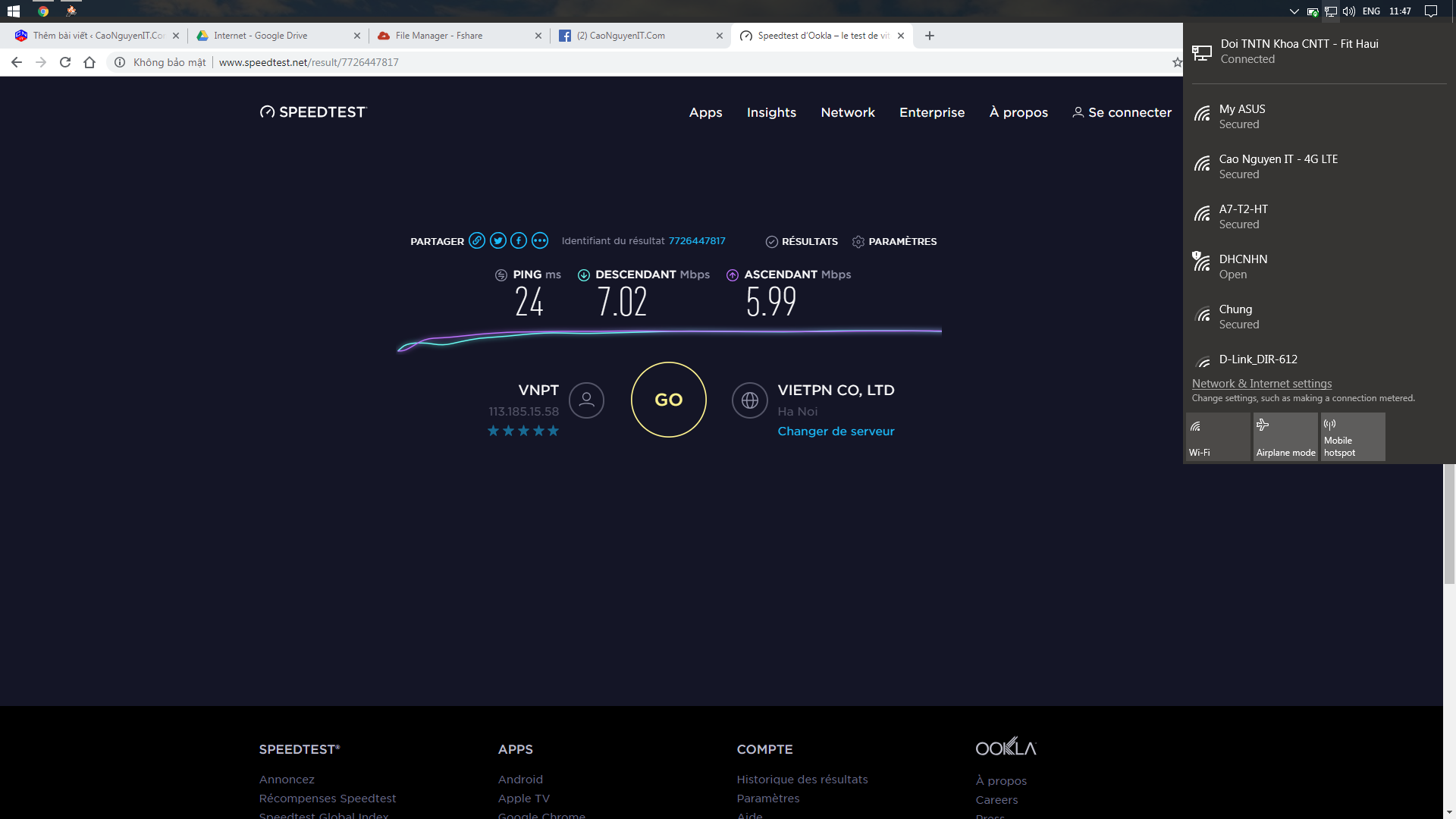Image resolution: width=1456 pixels, height=819 pixels.
Task: Close the Google Drive tab
Action: pyautogui.click(x=357, y=36)
